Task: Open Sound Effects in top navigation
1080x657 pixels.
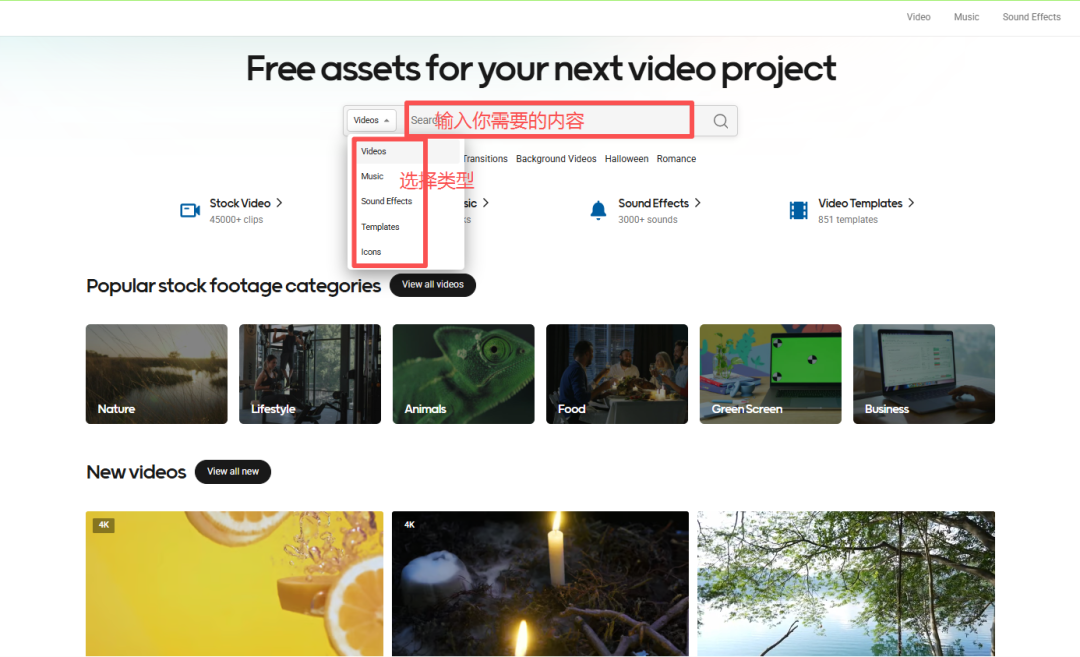Action: click(x=1031, y=17)
